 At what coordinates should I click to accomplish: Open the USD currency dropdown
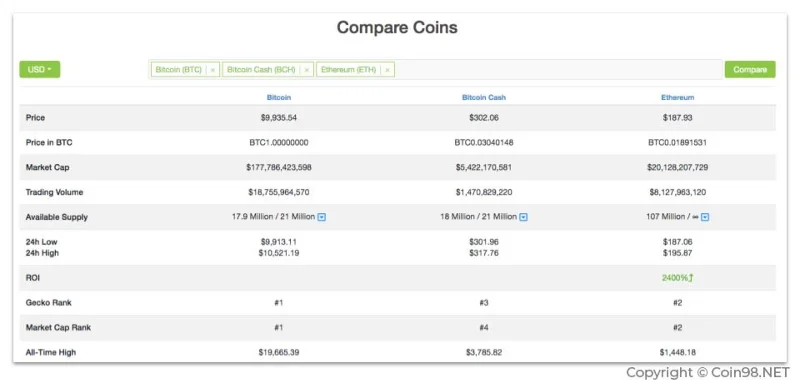pos(40,69)
